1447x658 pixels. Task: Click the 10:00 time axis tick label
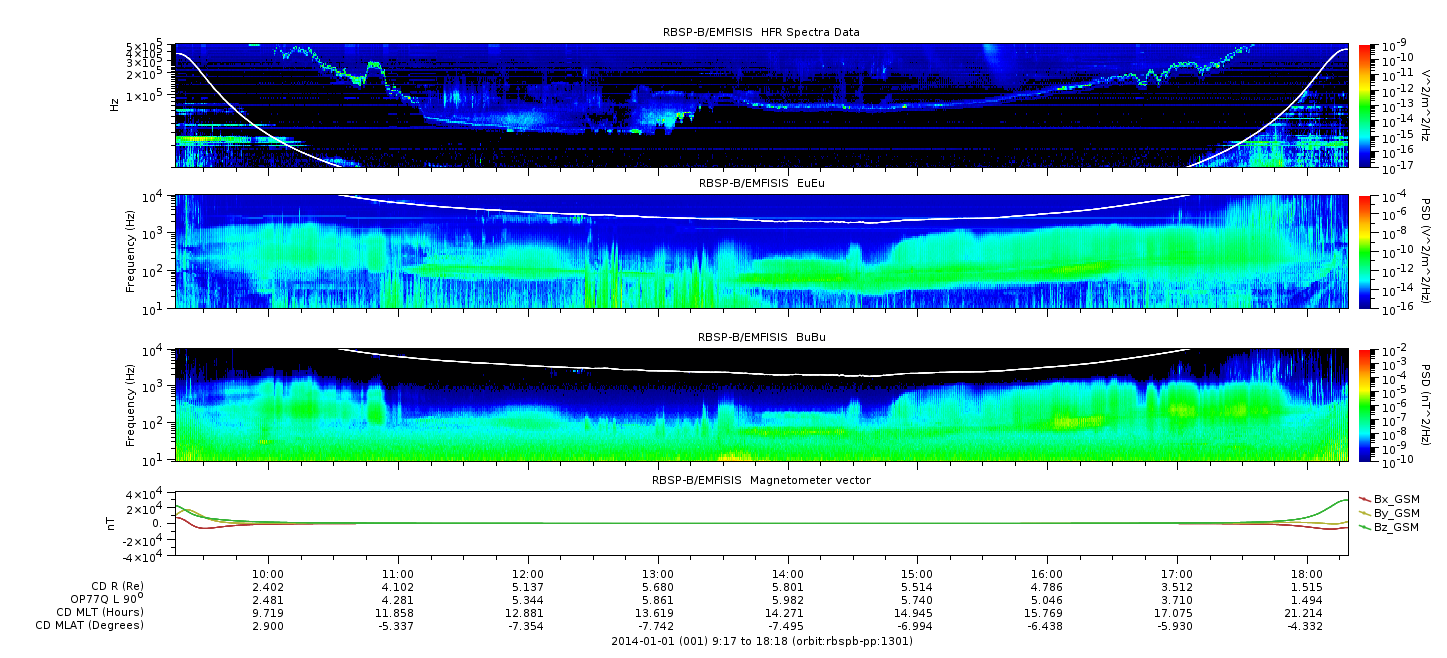pyautogui.click(x=267, y=574)
